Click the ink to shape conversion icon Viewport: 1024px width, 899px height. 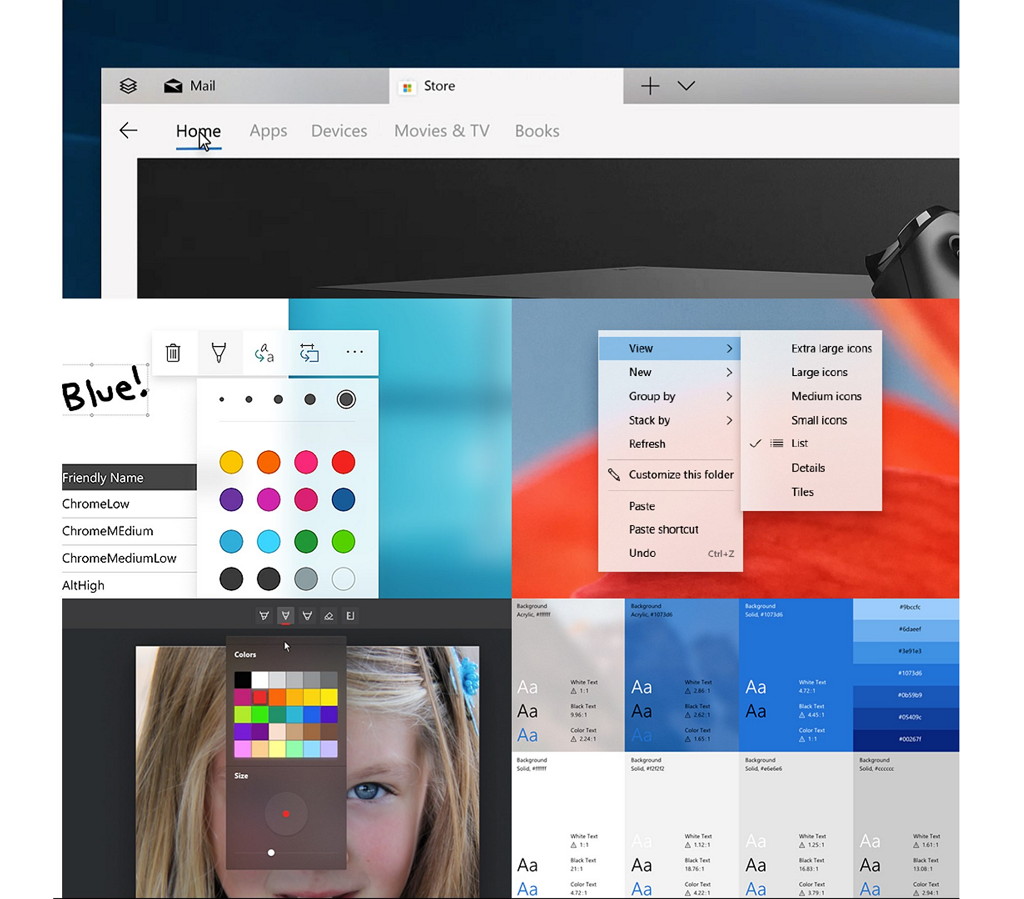(x=310, y=353)
